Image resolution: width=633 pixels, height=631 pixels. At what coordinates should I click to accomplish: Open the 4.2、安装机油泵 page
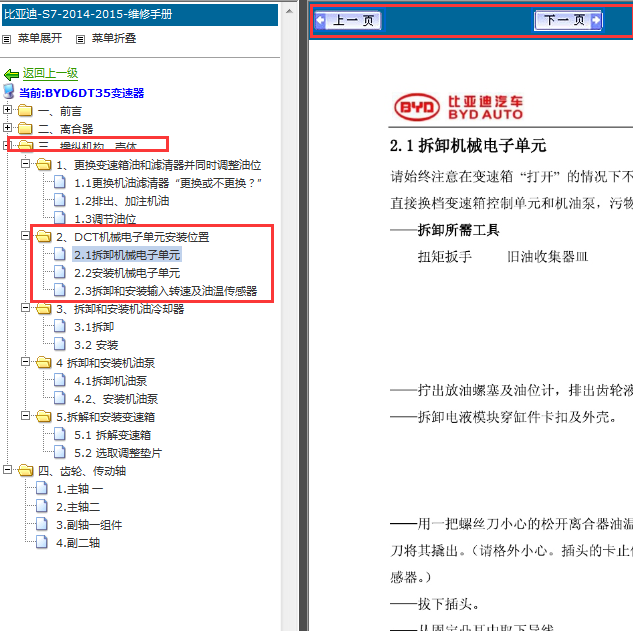(116, 399)
